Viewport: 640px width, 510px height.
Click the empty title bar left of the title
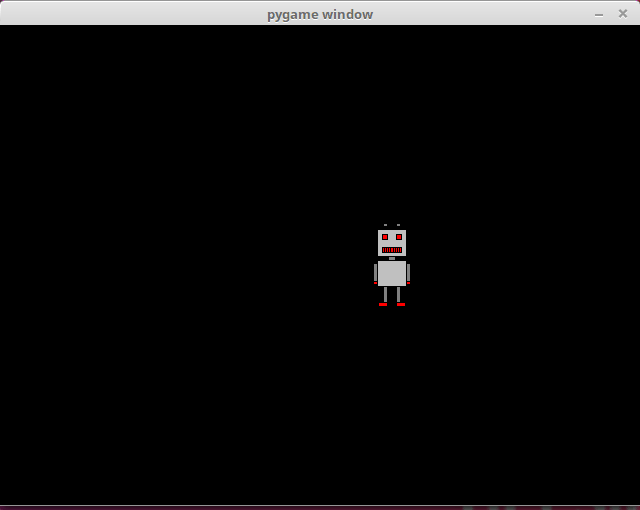tap(130, 14)
